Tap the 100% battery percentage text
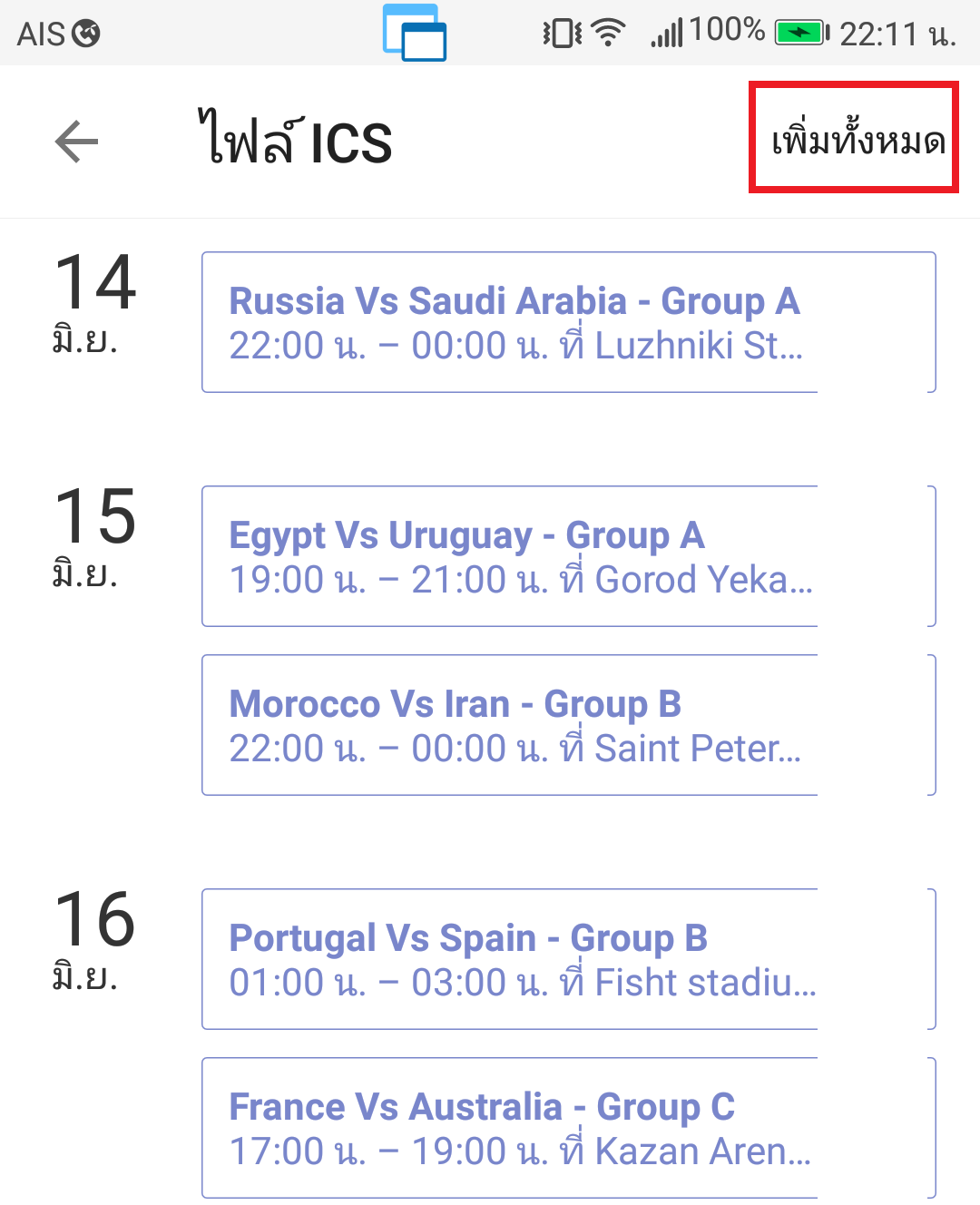980x1205 pixels. coord(727,30)
